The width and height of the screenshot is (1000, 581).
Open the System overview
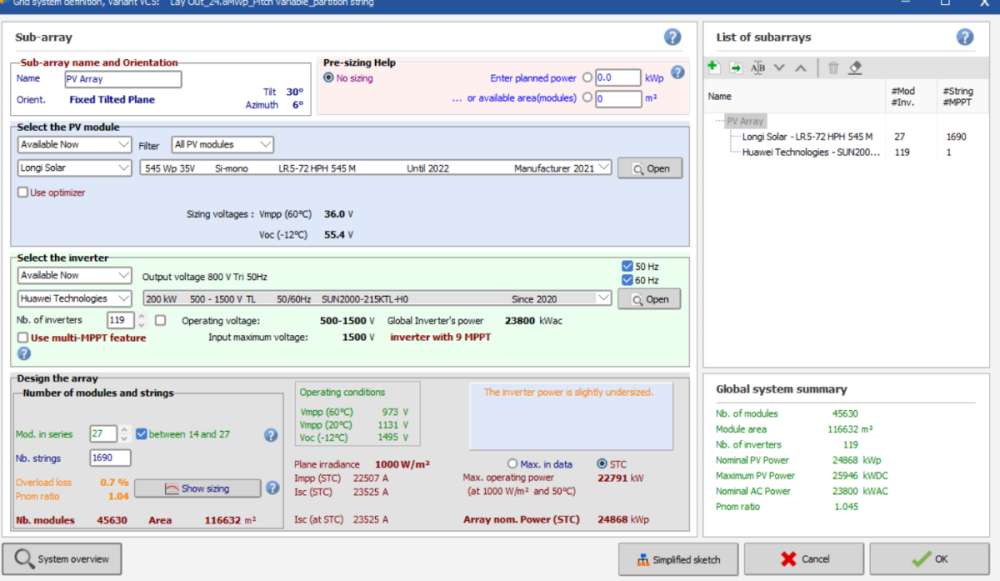point(62,559)
